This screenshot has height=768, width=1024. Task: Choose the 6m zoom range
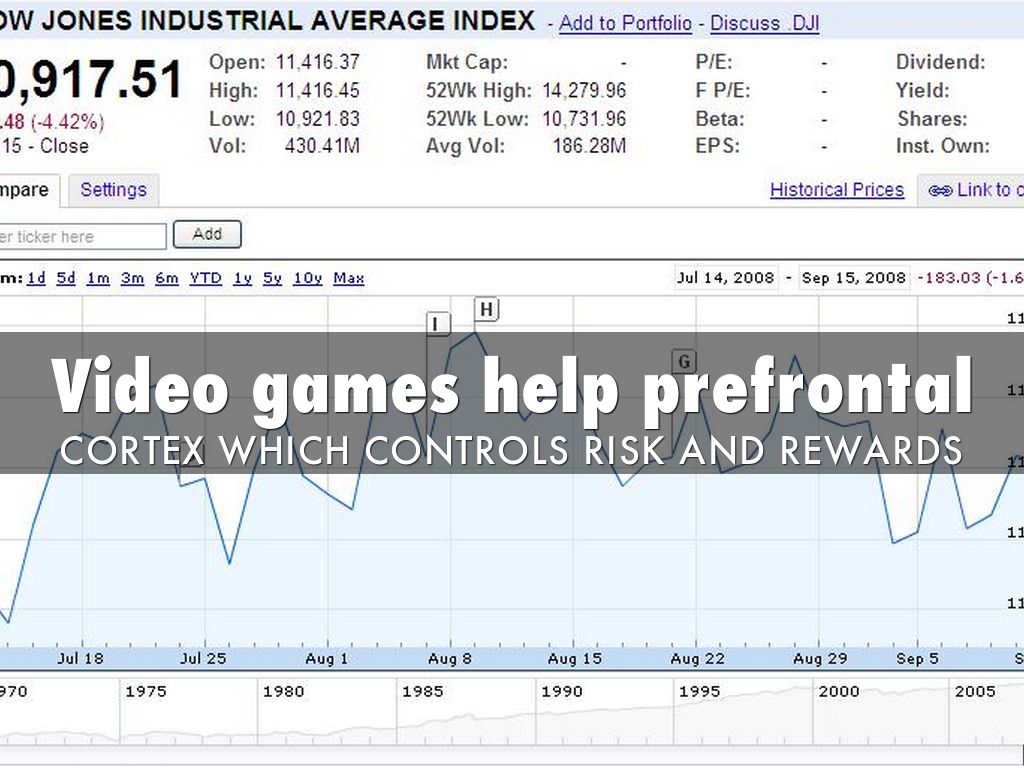pos(166,278)
